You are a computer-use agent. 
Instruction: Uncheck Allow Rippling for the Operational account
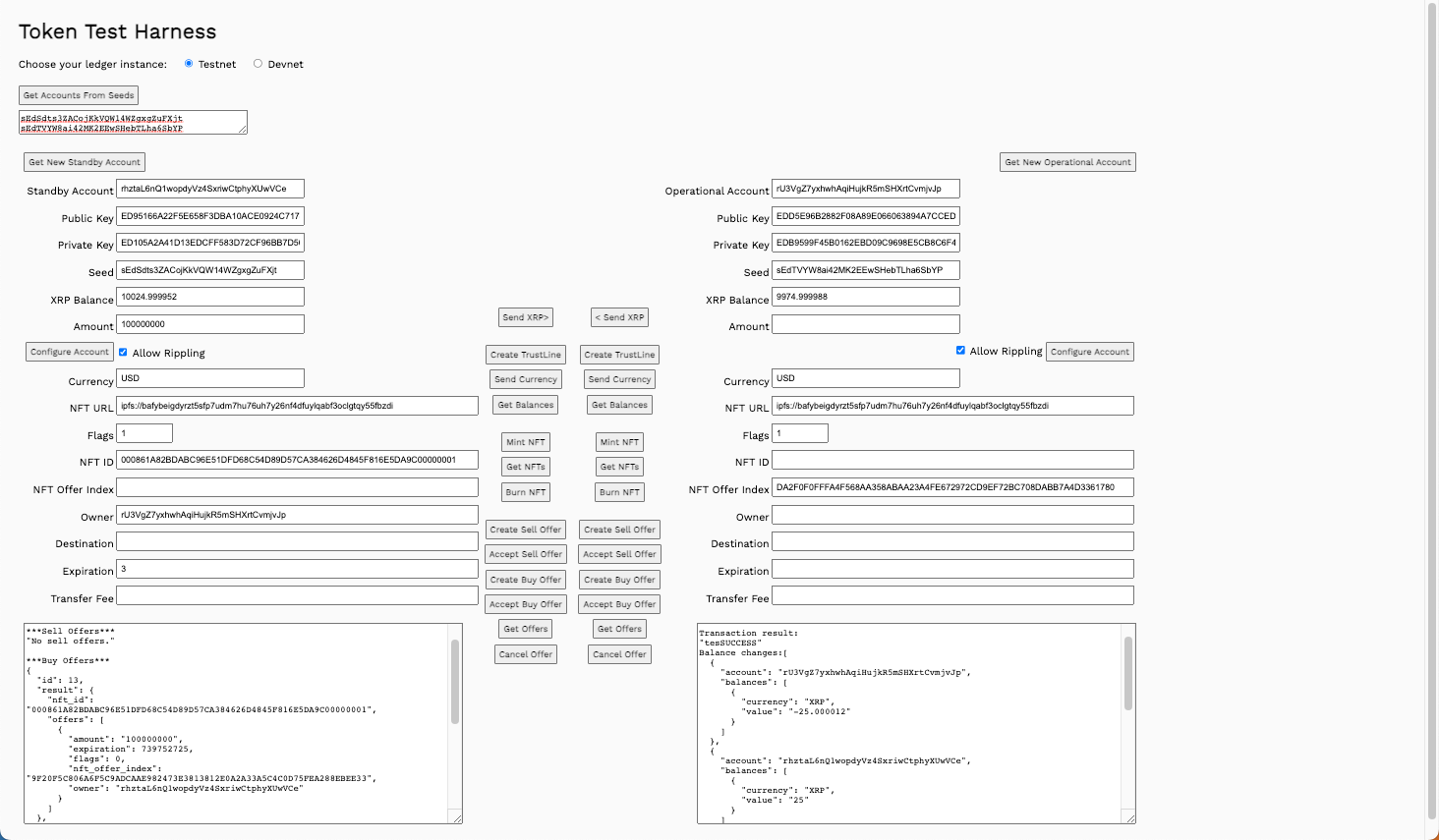960,351
